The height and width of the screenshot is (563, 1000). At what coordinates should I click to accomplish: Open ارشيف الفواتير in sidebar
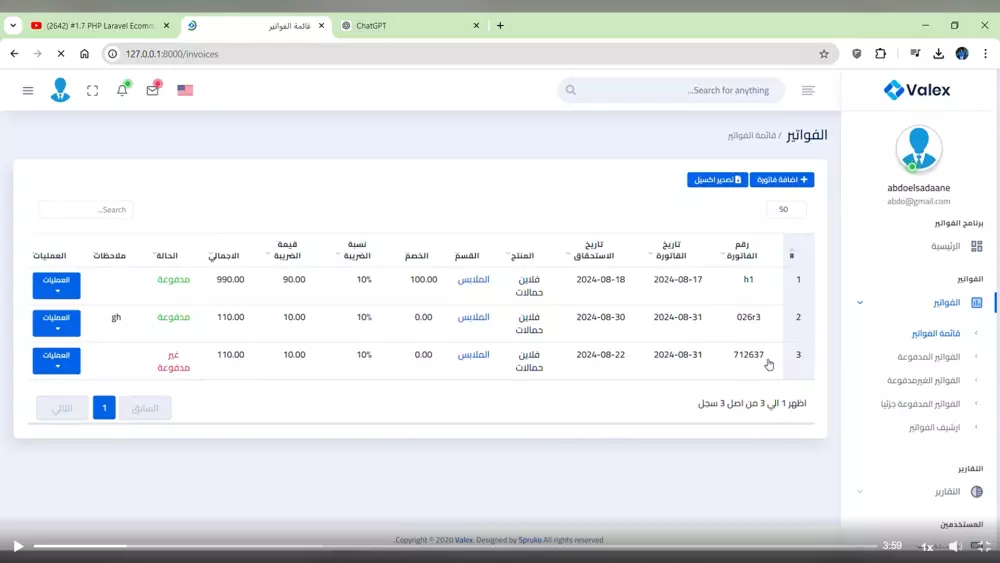click(934, 428)
